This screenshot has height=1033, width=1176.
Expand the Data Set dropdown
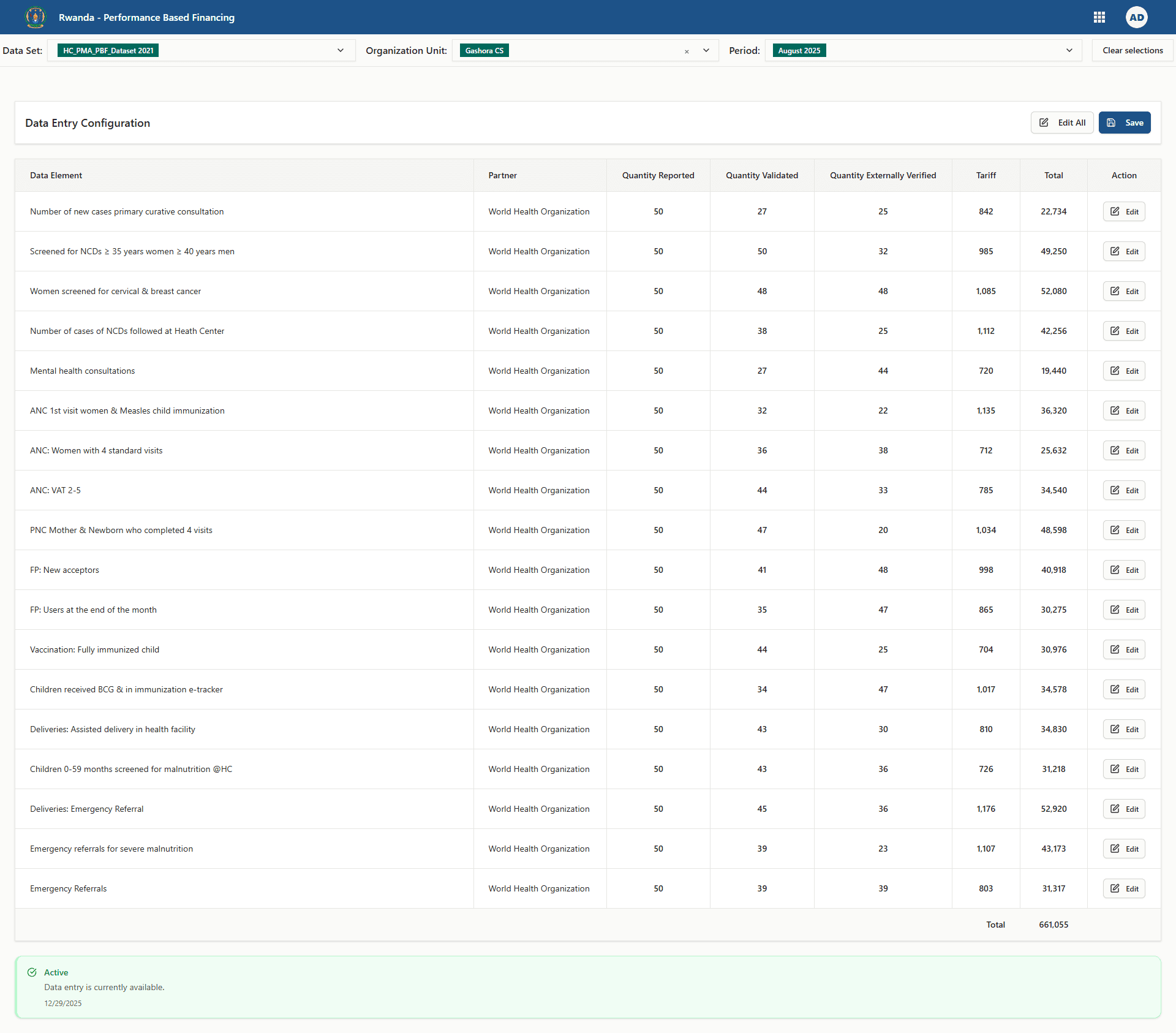click(x=341, y=50)
